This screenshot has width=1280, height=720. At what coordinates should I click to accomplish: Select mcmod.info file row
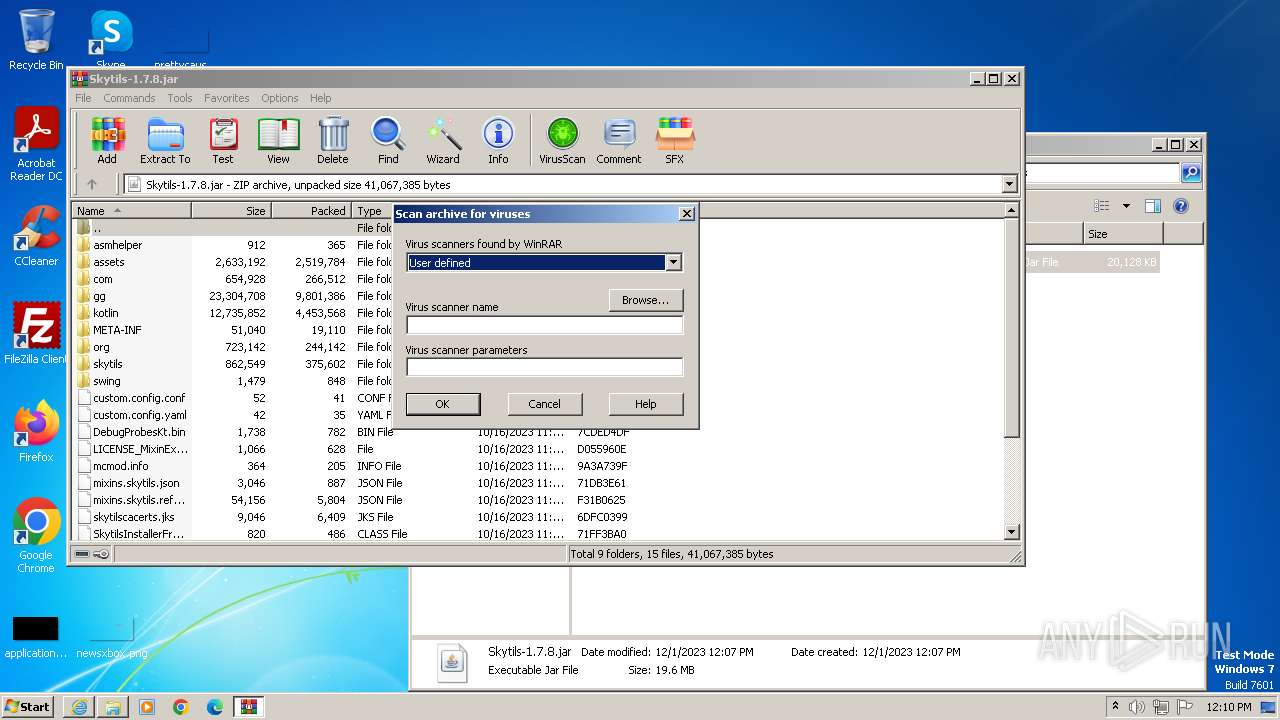click(x=120, y=466)
